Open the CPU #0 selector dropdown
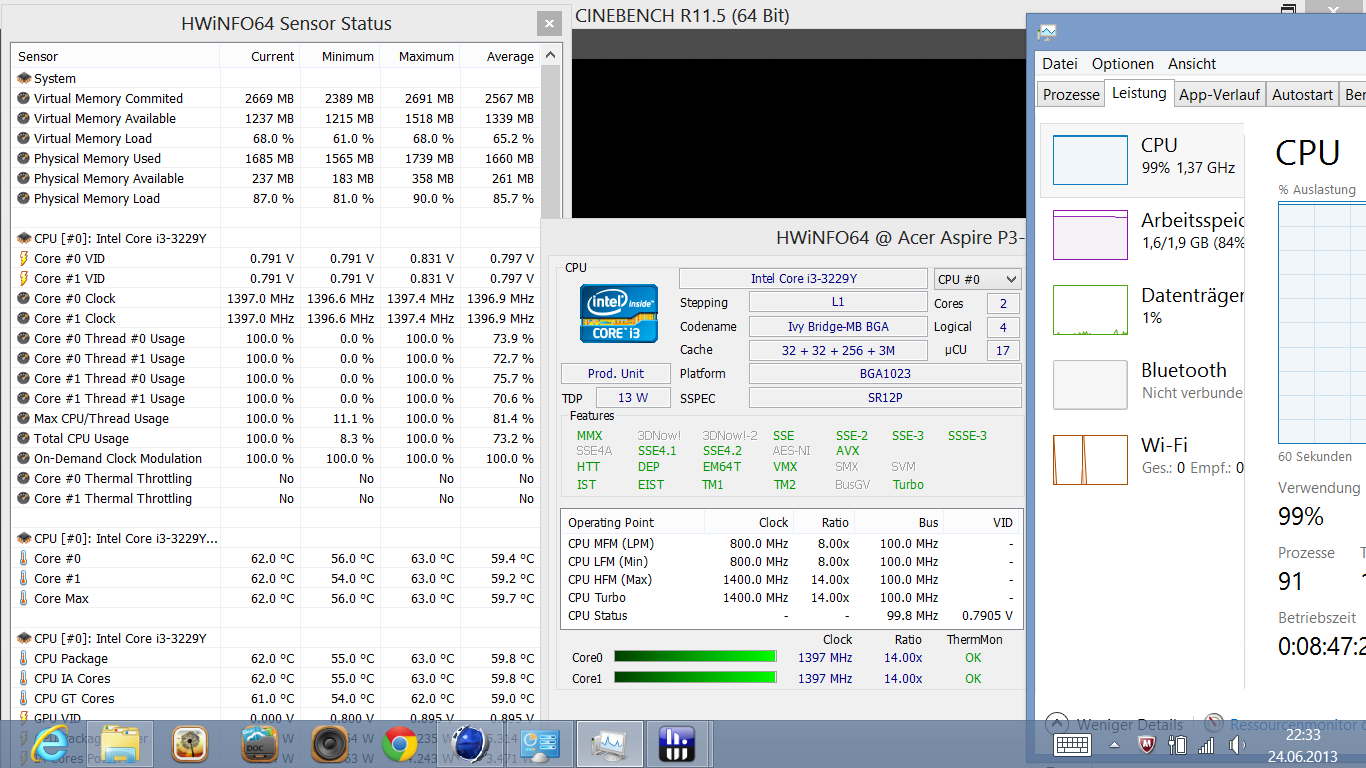This screenshot has height=768, width=1366. point(977,279)
